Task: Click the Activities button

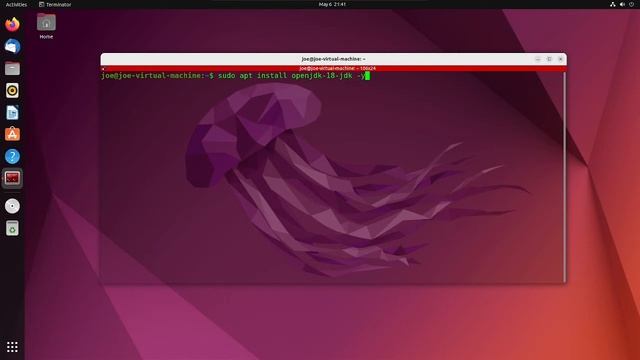Action: (x=16, y=4)
